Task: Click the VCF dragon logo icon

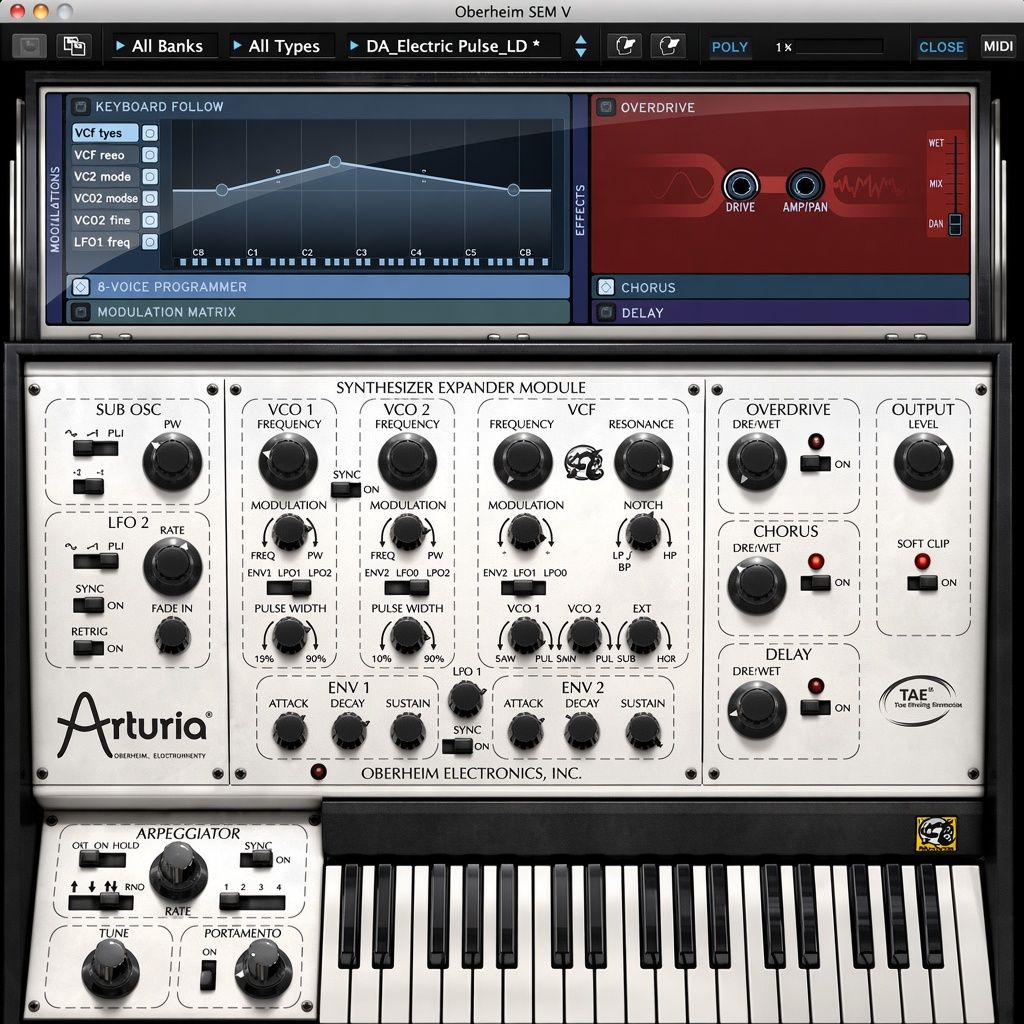Action: tap(583, 462)
